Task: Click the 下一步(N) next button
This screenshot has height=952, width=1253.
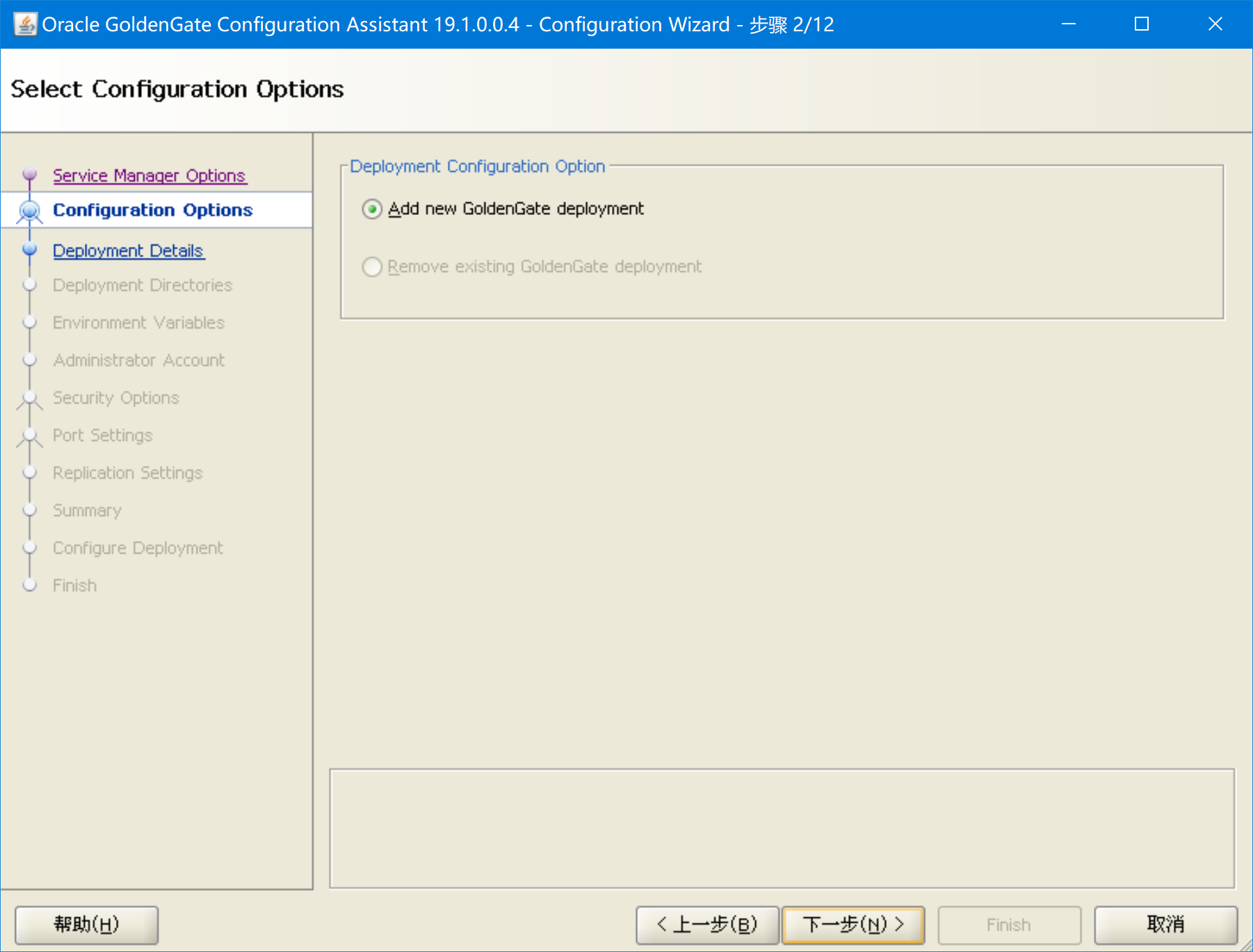Action: [x=853, y=925]
